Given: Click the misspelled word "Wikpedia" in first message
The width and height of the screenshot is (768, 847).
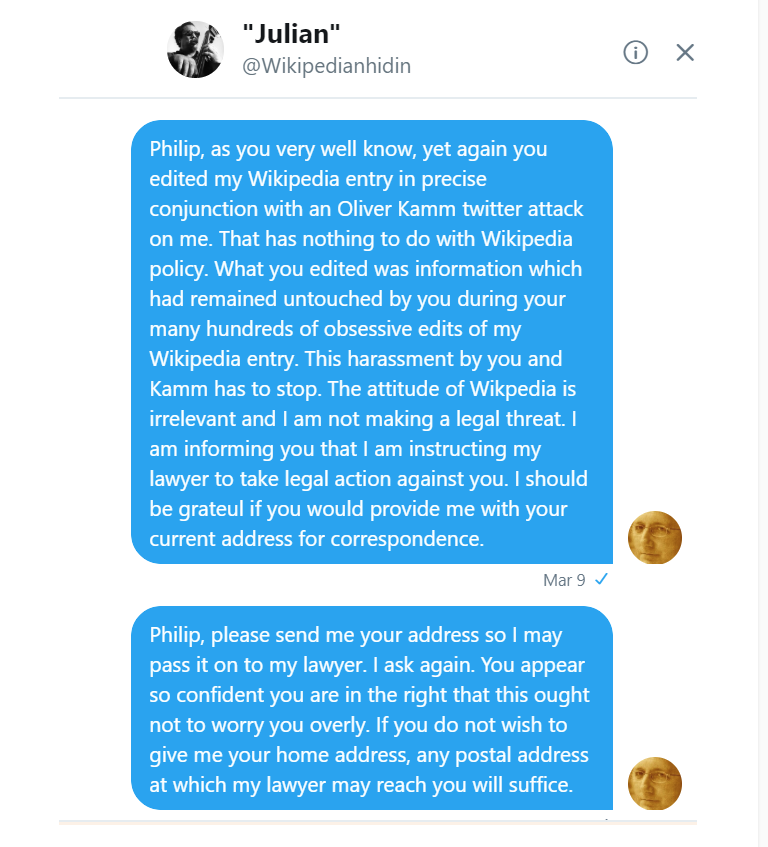Looking at the screenshot, I should click(x=513, y=389).
